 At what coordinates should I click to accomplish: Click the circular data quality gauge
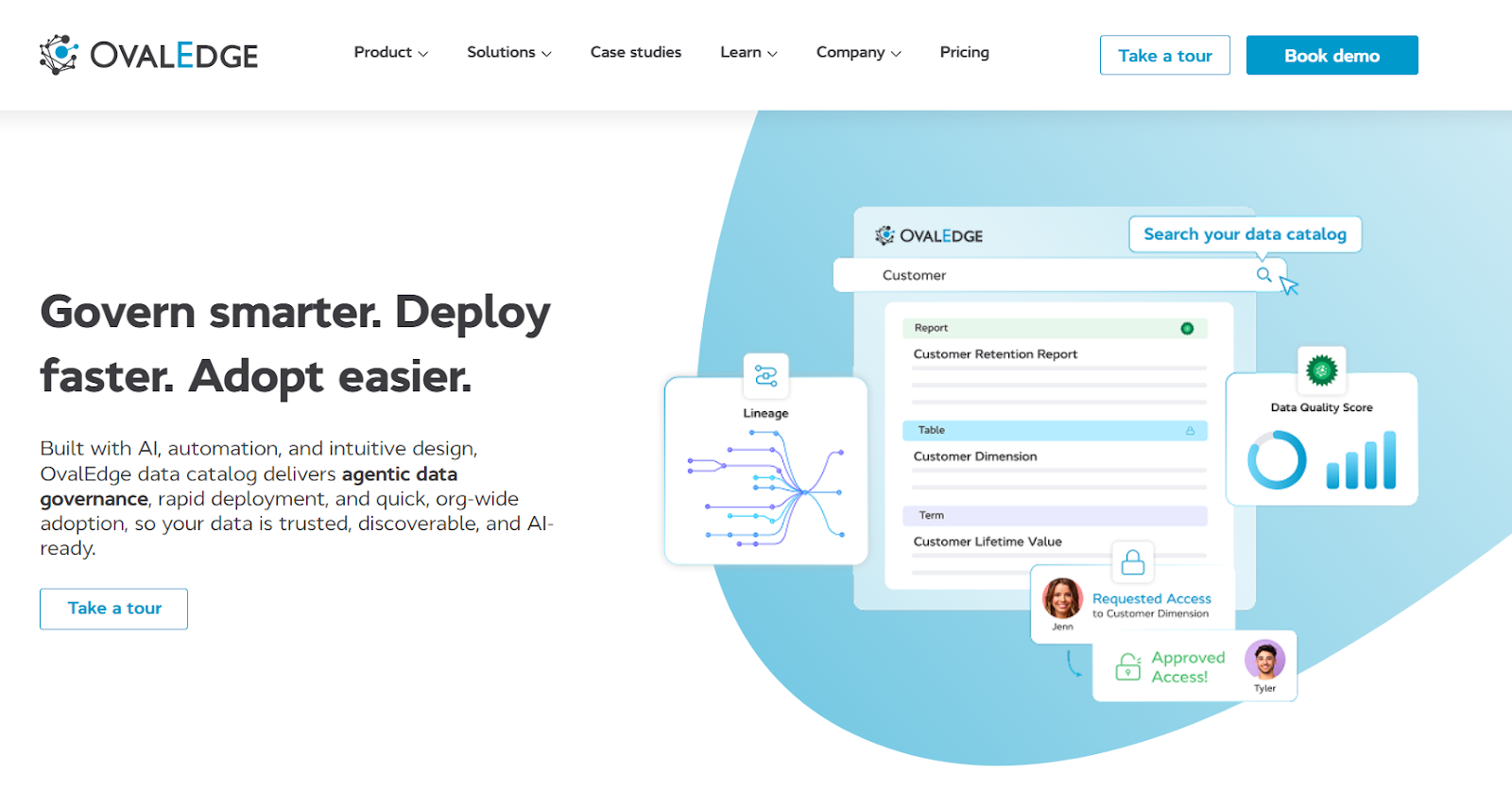(x=1277, y=460)
